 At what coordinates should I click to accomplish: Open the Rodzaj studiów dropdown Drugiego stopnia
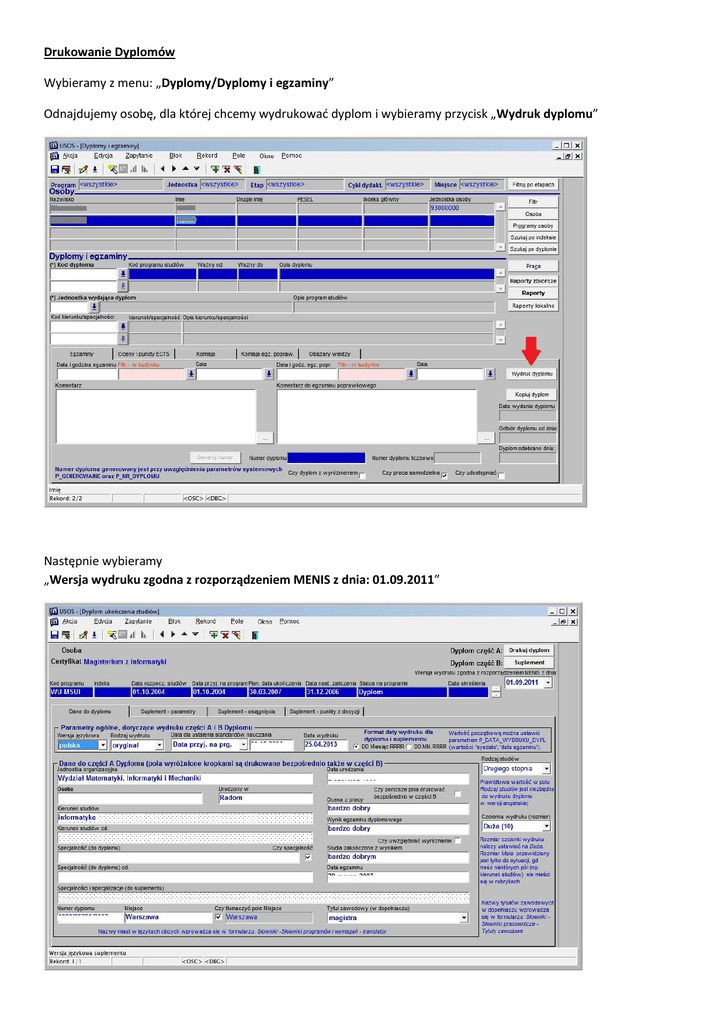point(547,768)
